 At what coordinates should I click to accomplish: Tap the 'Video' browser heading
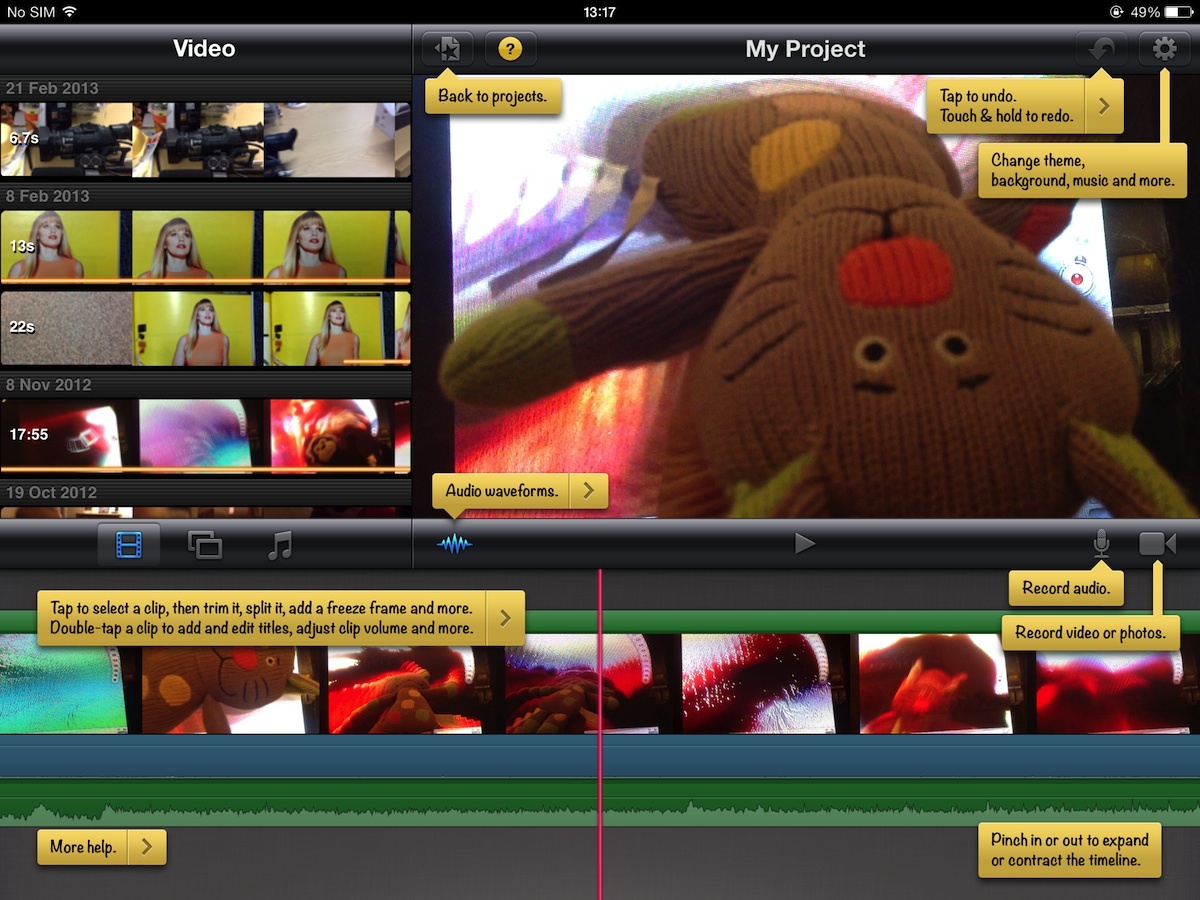pos(204,48)
